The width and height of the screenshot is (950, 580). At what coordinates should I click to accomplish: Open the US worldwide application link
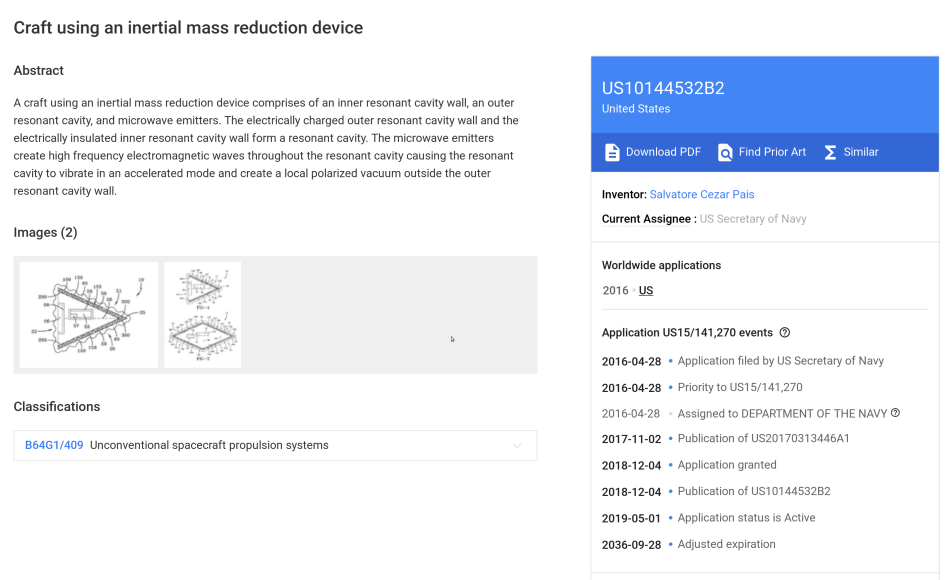pyautogui.click(x=646, y=290)
